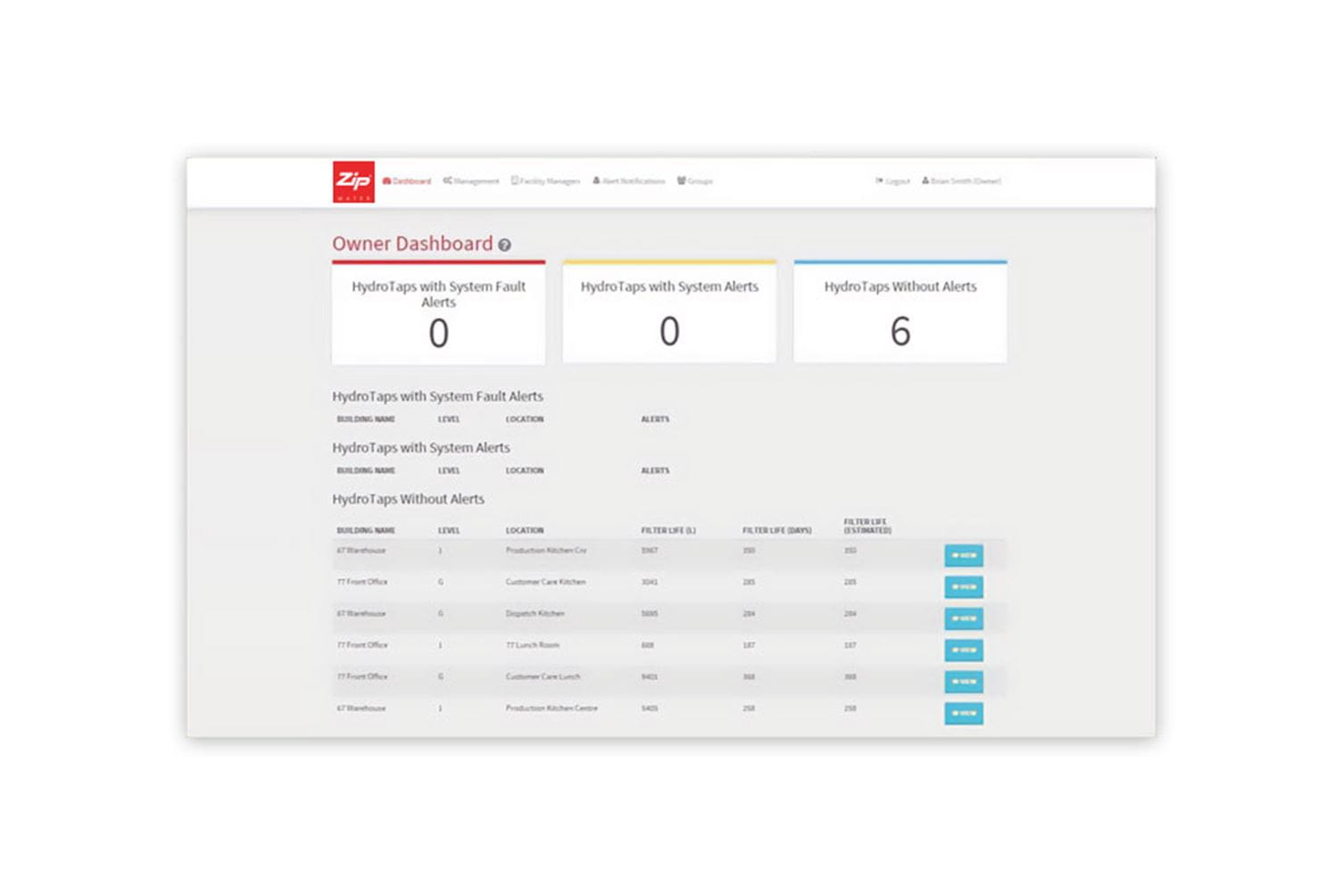The width and height of the screenshot is (1343, 896).
Task: Click the HydroTaps with System Alerts card
Action: coord(668,311)
